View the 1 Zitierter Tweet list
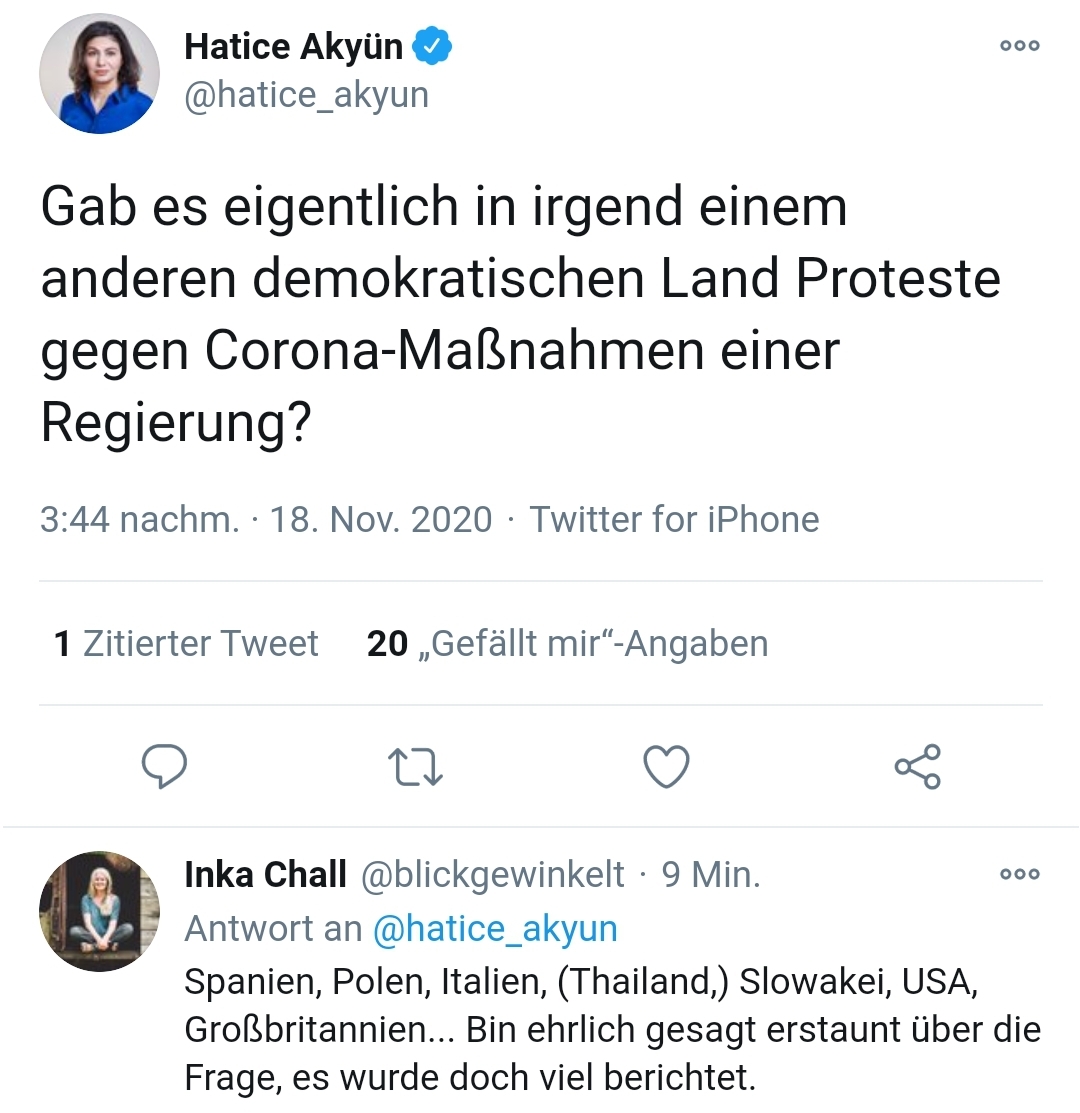This screenshot has width=1080, height=1113. tap(186, 644)
